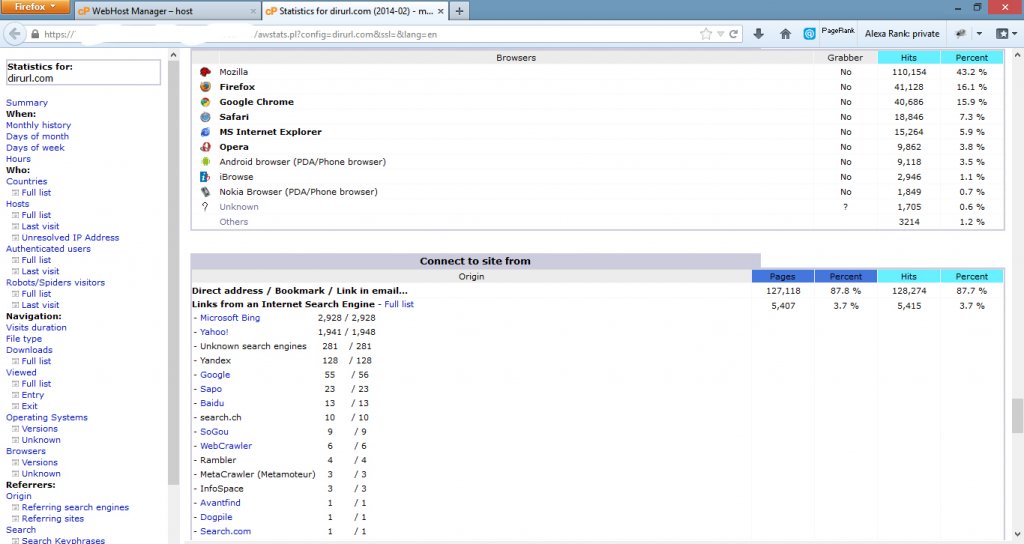
Task: Reload the page with the refresh icon
Action: coord(733,34)
